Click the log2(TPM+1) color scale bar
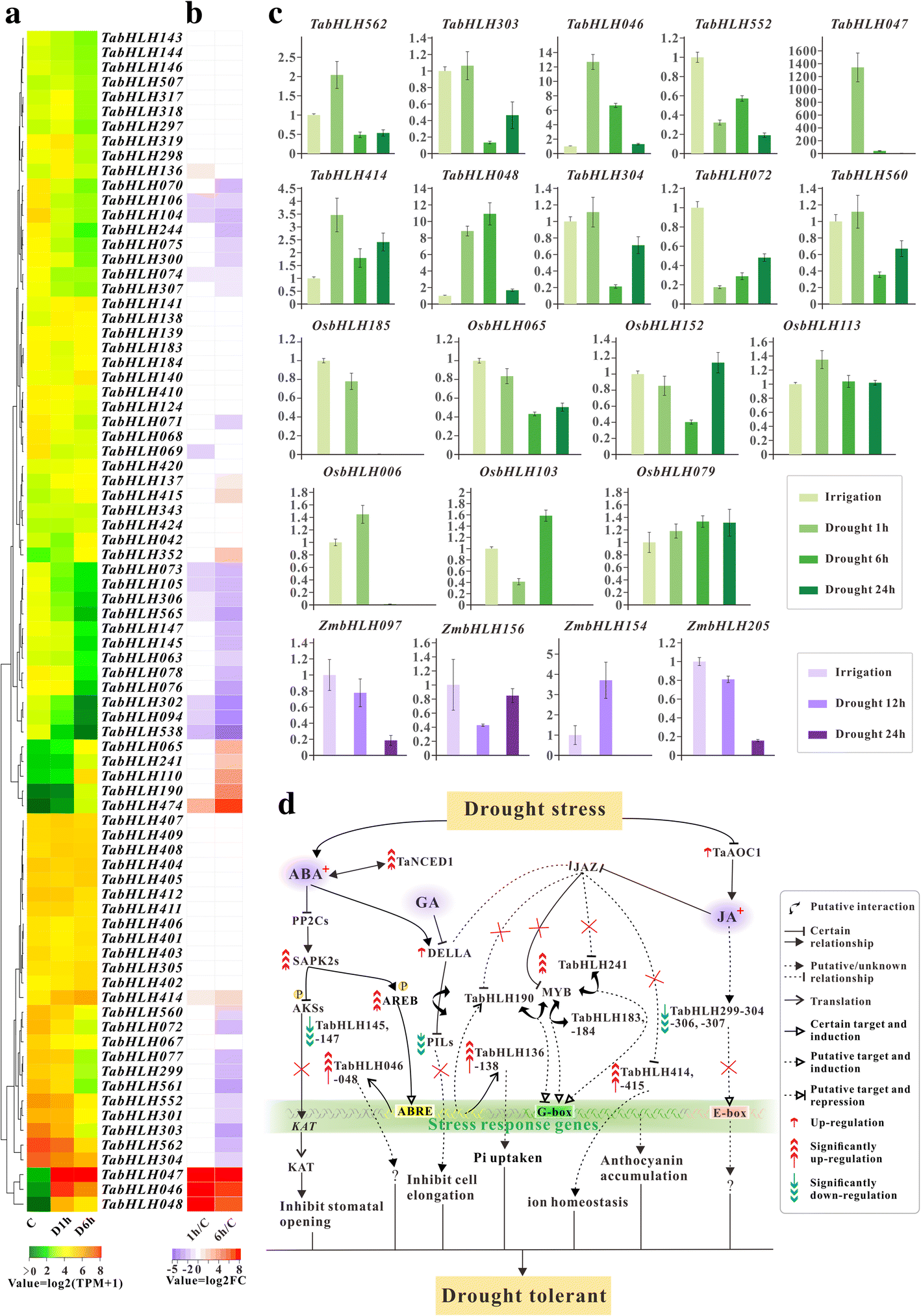Image resolution: width=921 pixels, height=1316 pixels. tap(65, 1252)
